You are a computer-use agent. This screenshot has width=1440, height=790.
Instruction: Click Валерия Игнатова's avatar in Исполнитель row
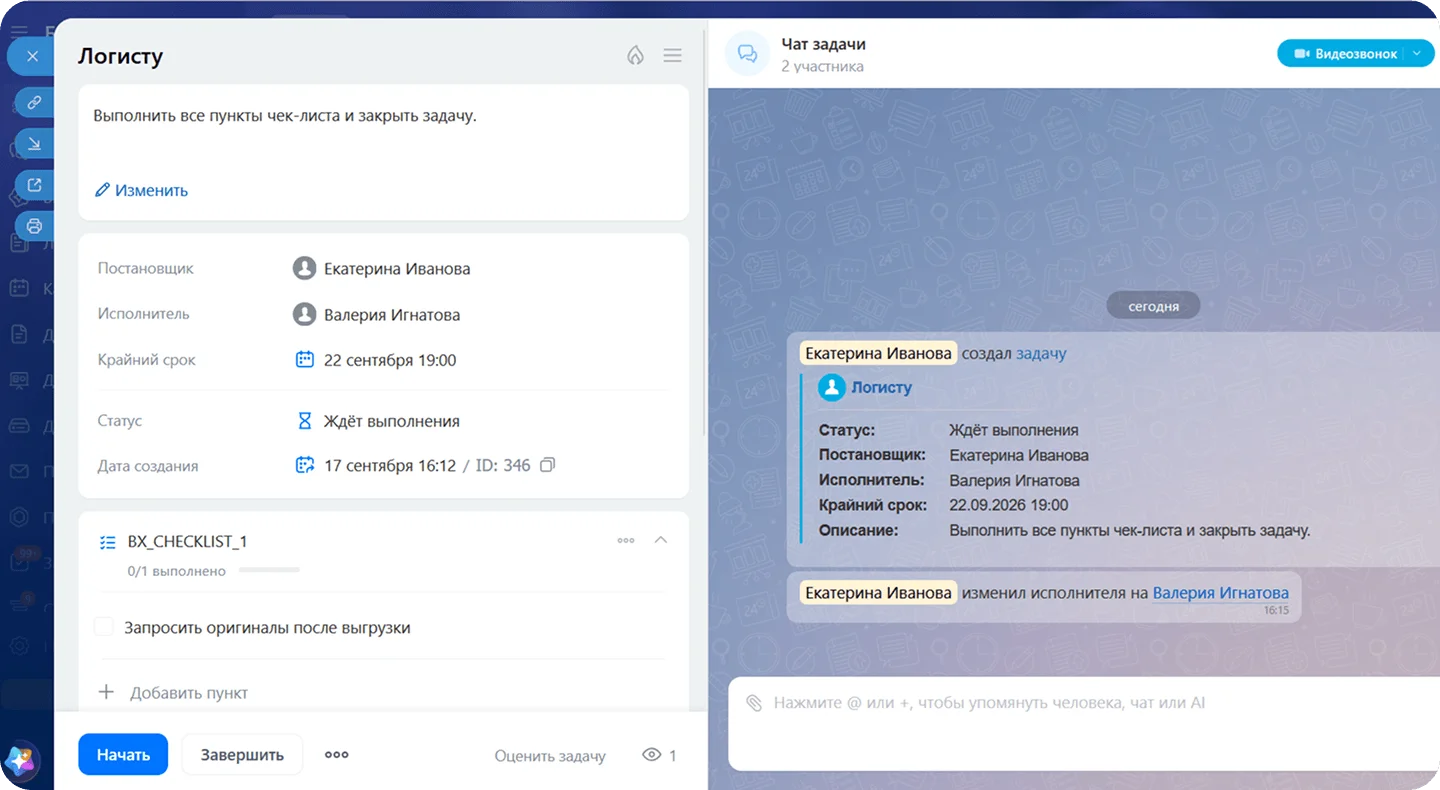tap(304, 314)
